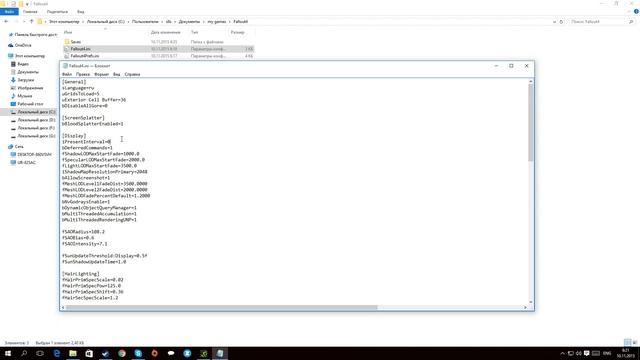640x360 pixels.
Task: Open the Store app on the taskbar
Action: tap(89, 353)
